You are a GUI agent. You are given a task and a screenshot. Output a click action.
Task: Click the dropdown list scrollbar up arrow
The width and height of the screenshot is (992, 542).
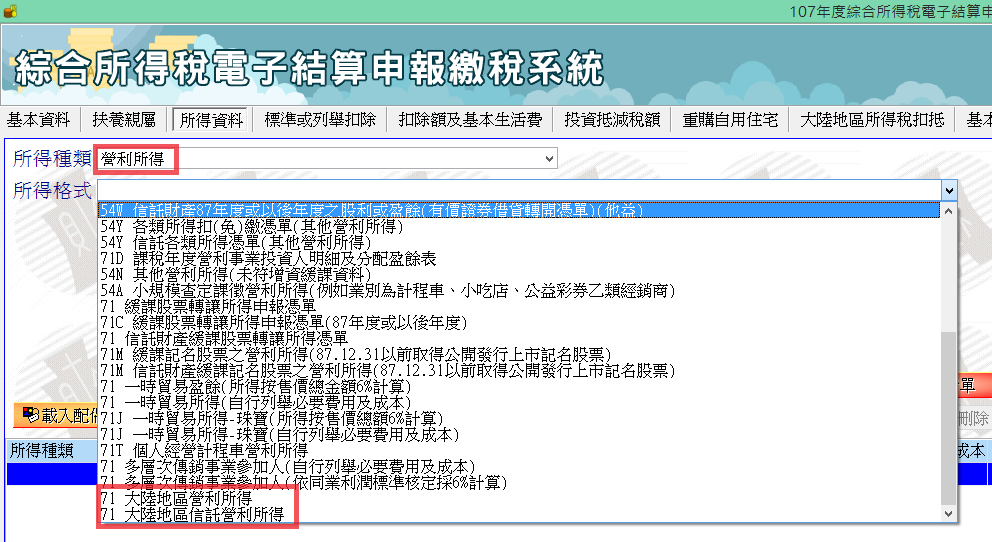tap(949, 211)
